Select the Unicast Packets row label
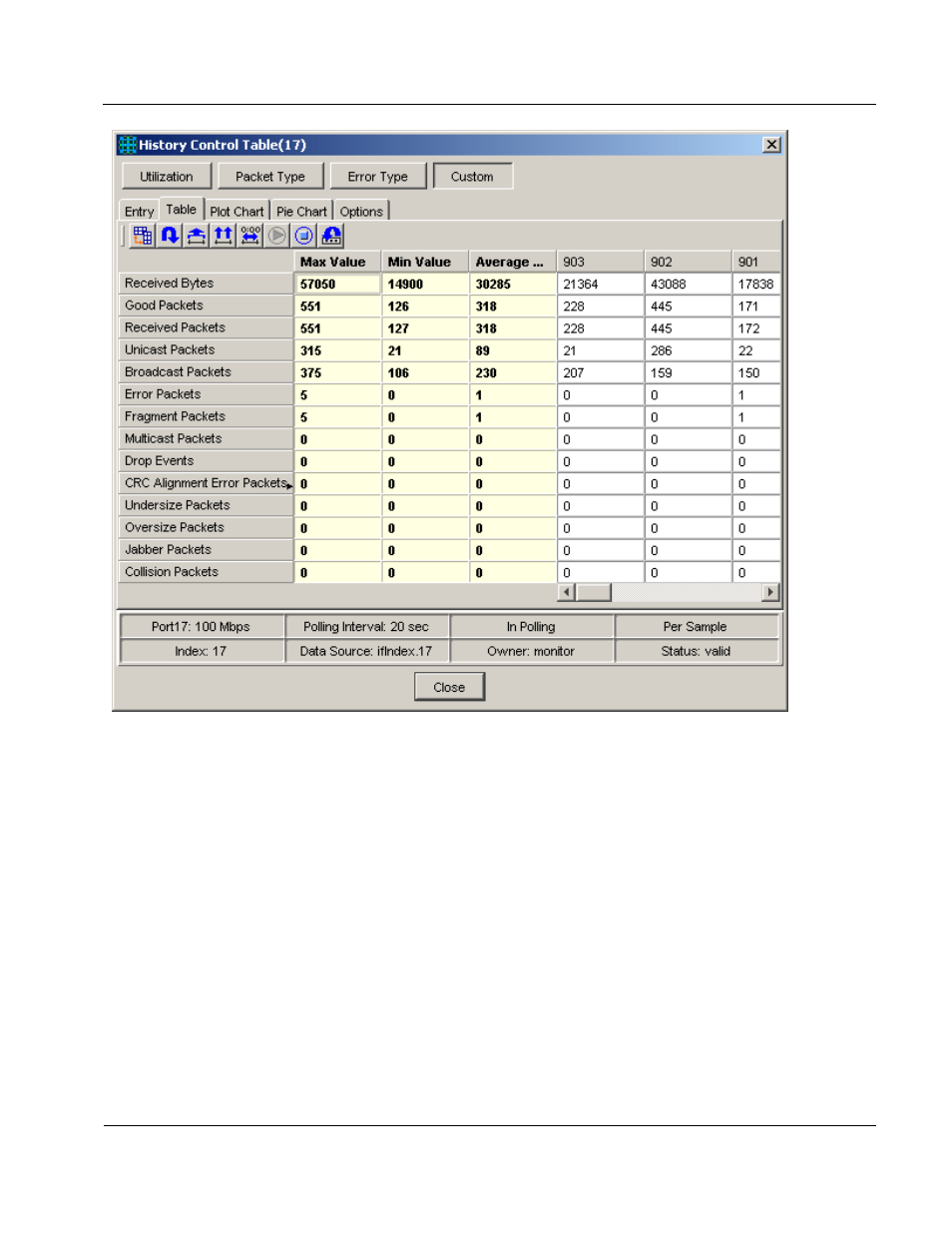The height and width of the screenshot is (1233, 952). point(206,349)
